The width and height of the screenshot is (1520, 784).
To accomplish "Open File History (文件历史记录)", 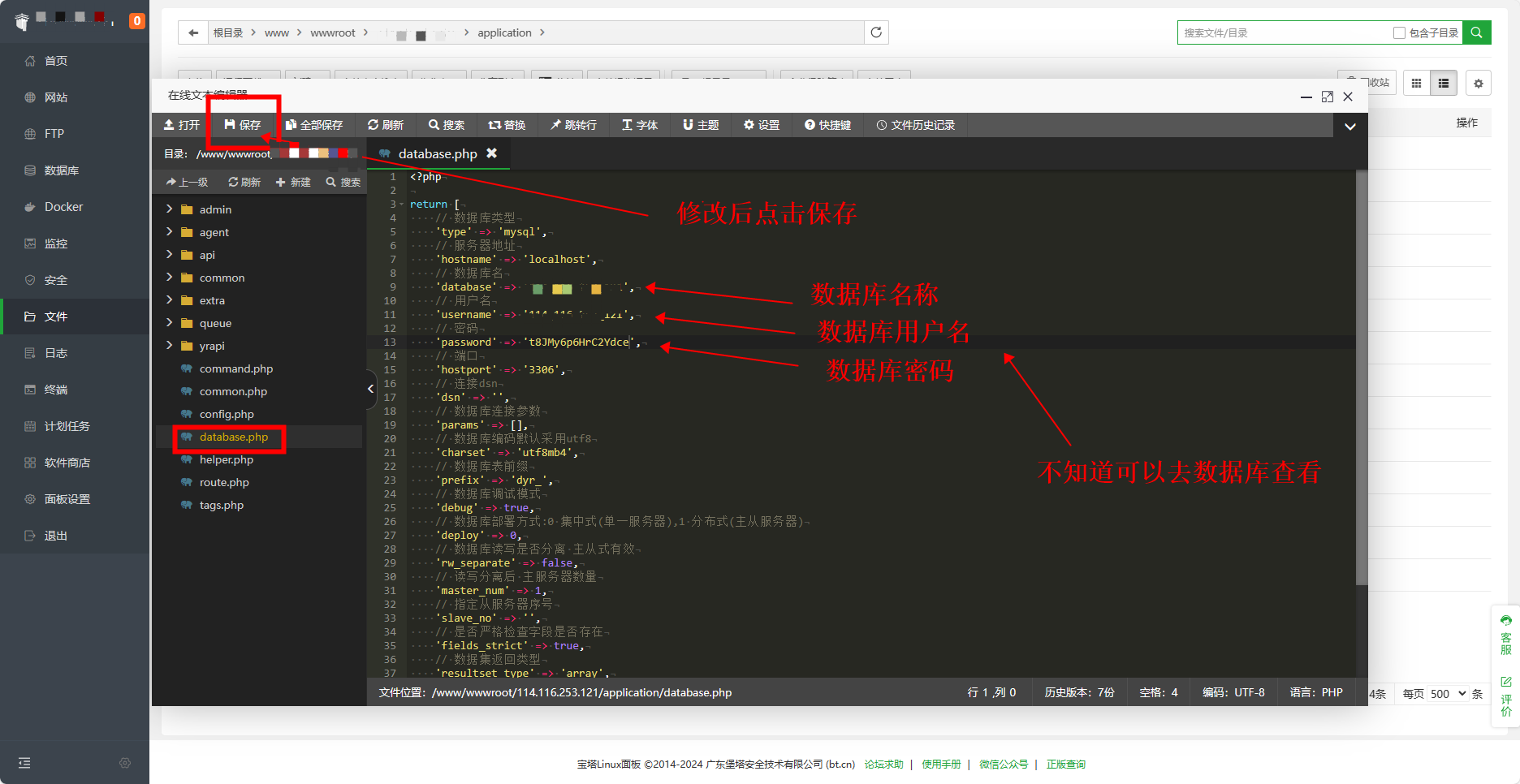I will [x=915, y=125].
